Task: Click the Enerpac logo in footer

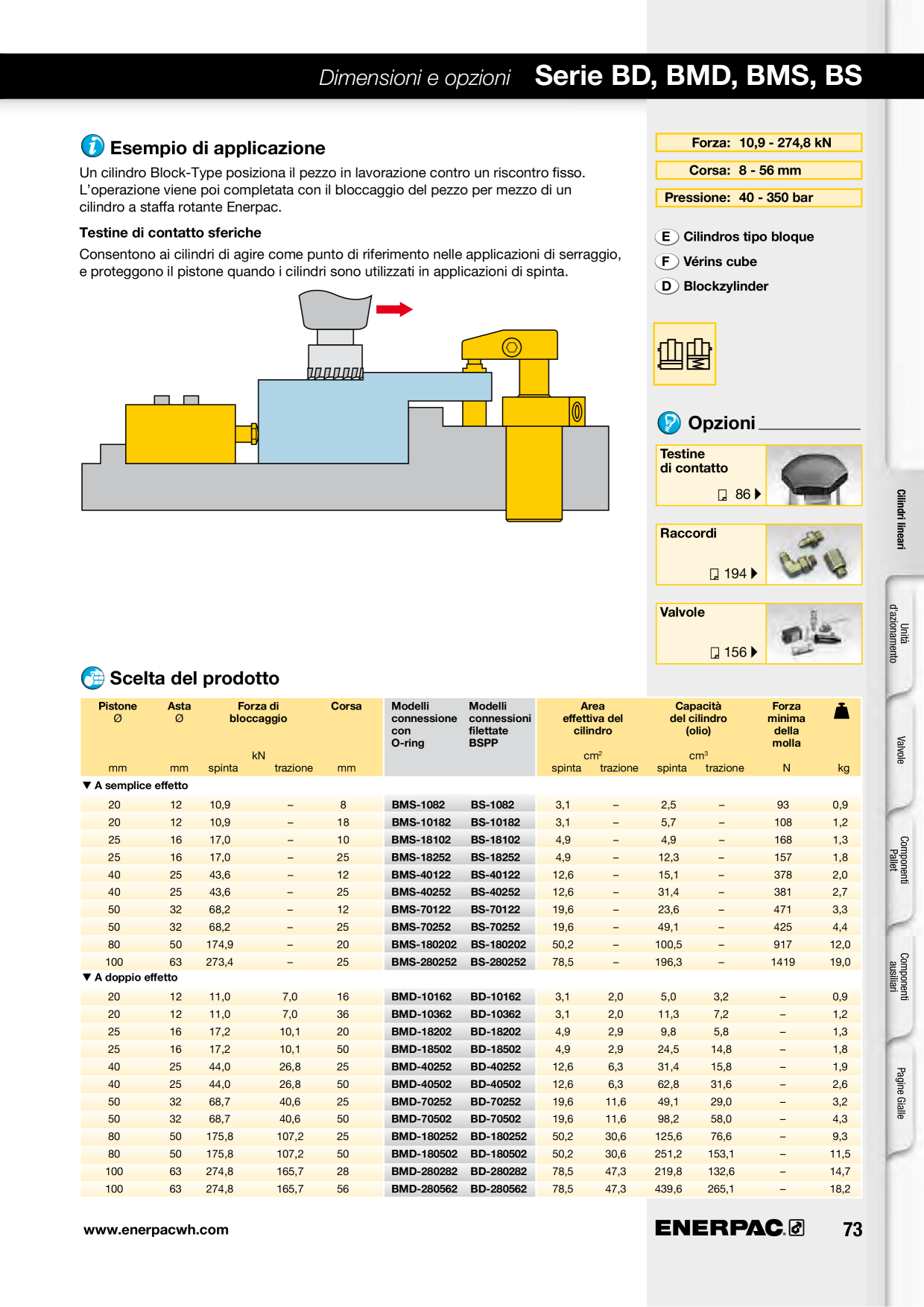Action: (x=730, y=1228)
